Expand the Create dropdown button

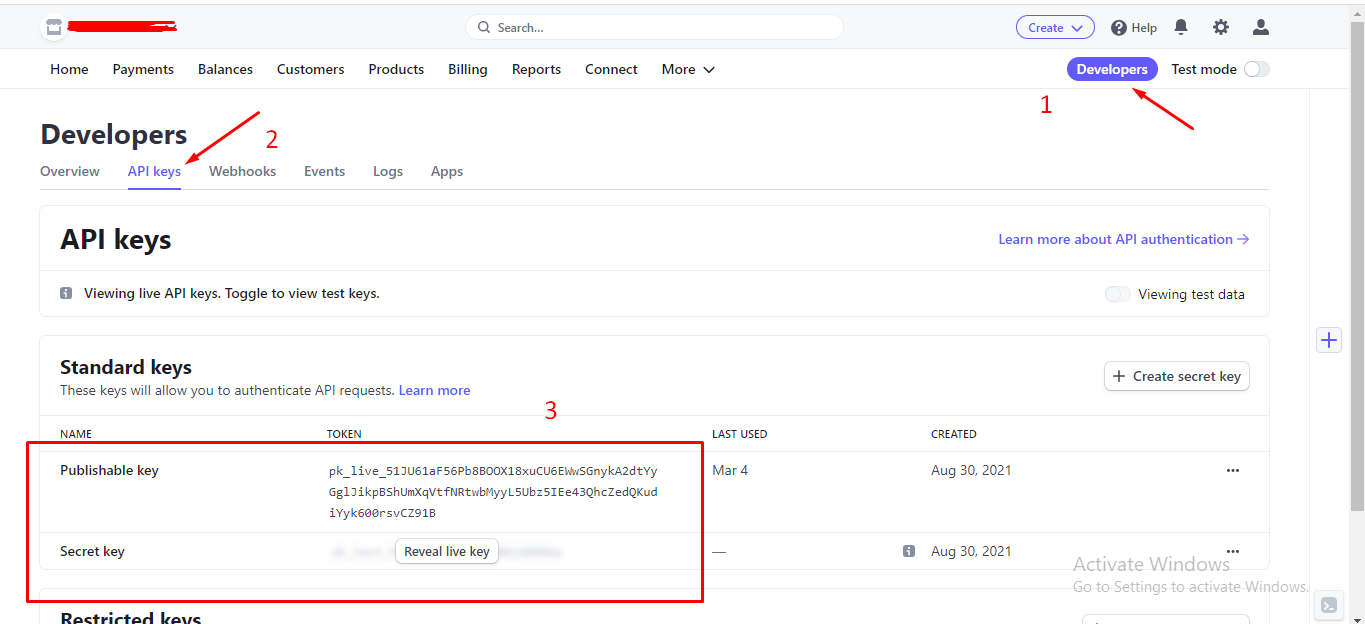point(1055,28)
